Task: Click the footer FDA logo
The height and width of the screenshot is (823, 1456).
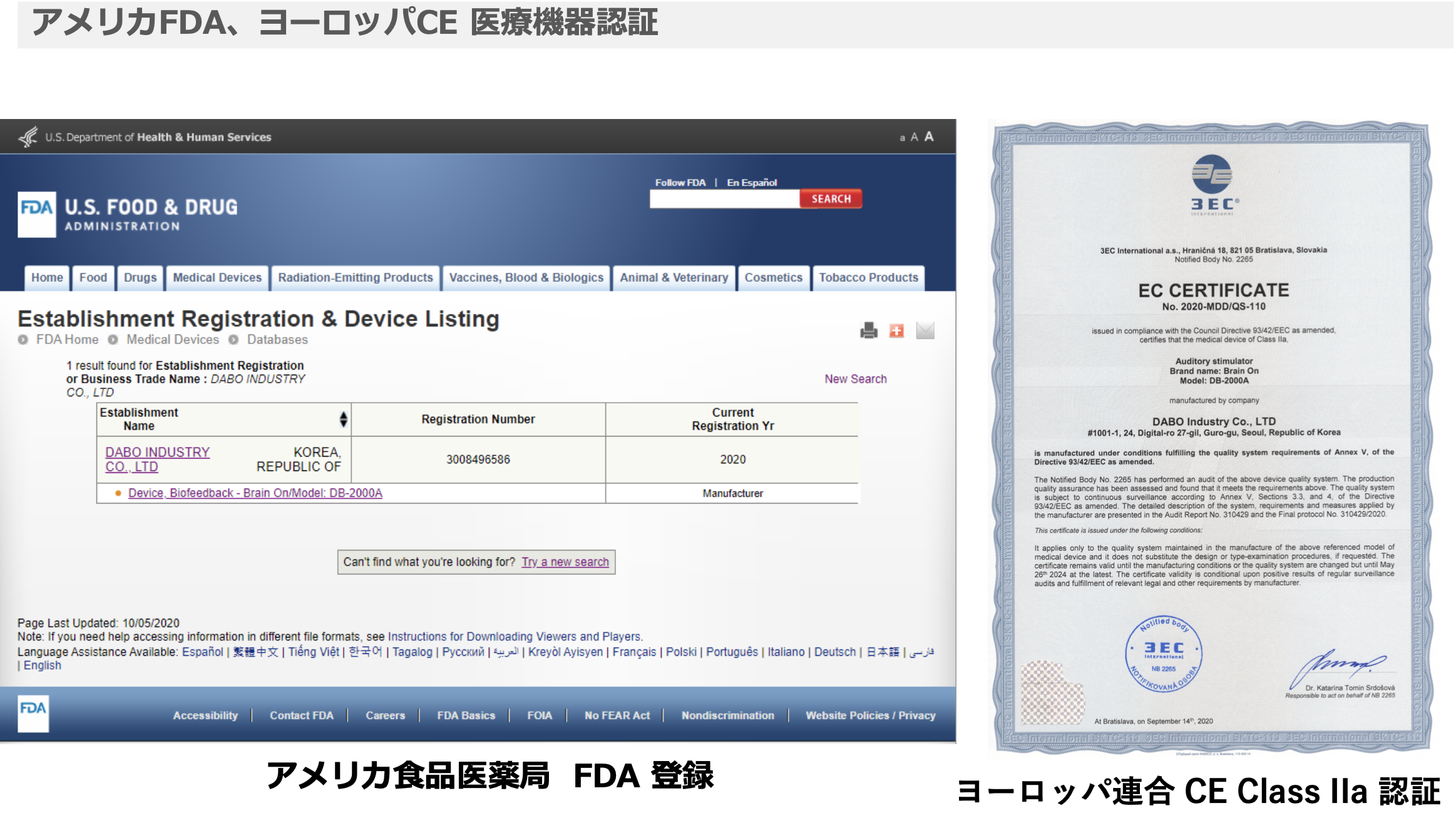Action: point(33,713)
